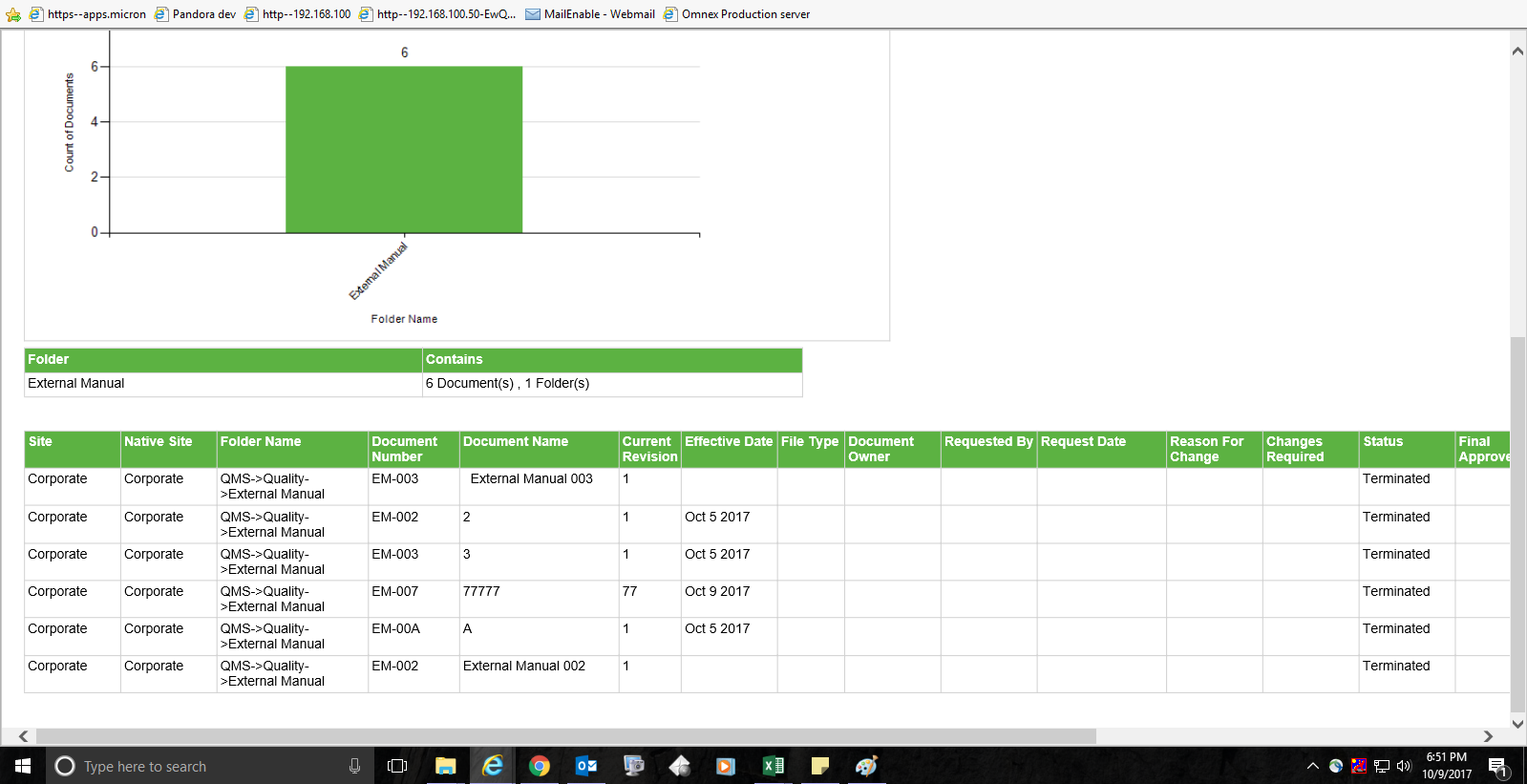Click the page scroll-up arrow
This screenshot has height=784, width=1527.
click(x=1517, y=52)
